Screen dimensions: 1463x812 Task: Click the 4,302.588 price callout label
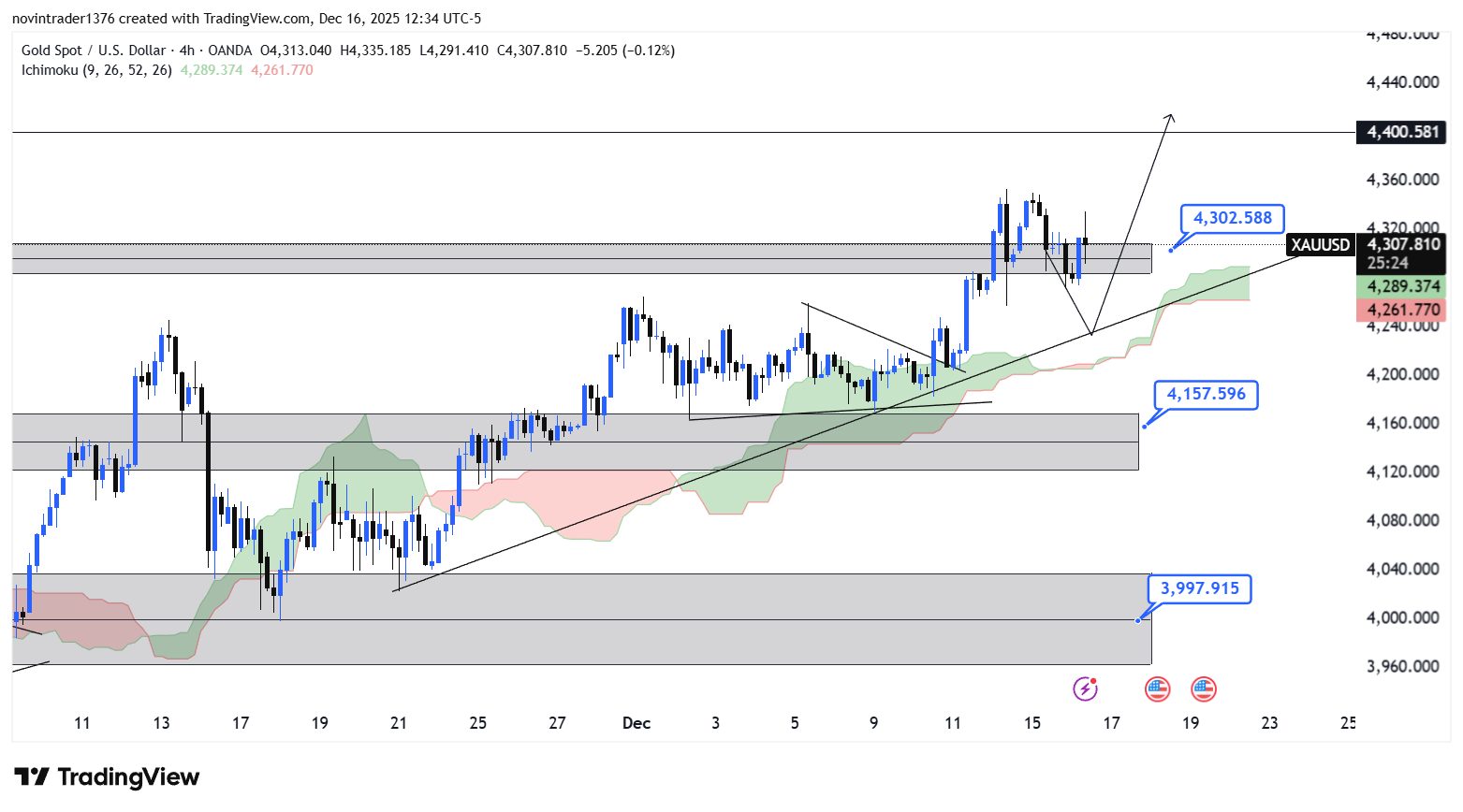[1232, 218]
